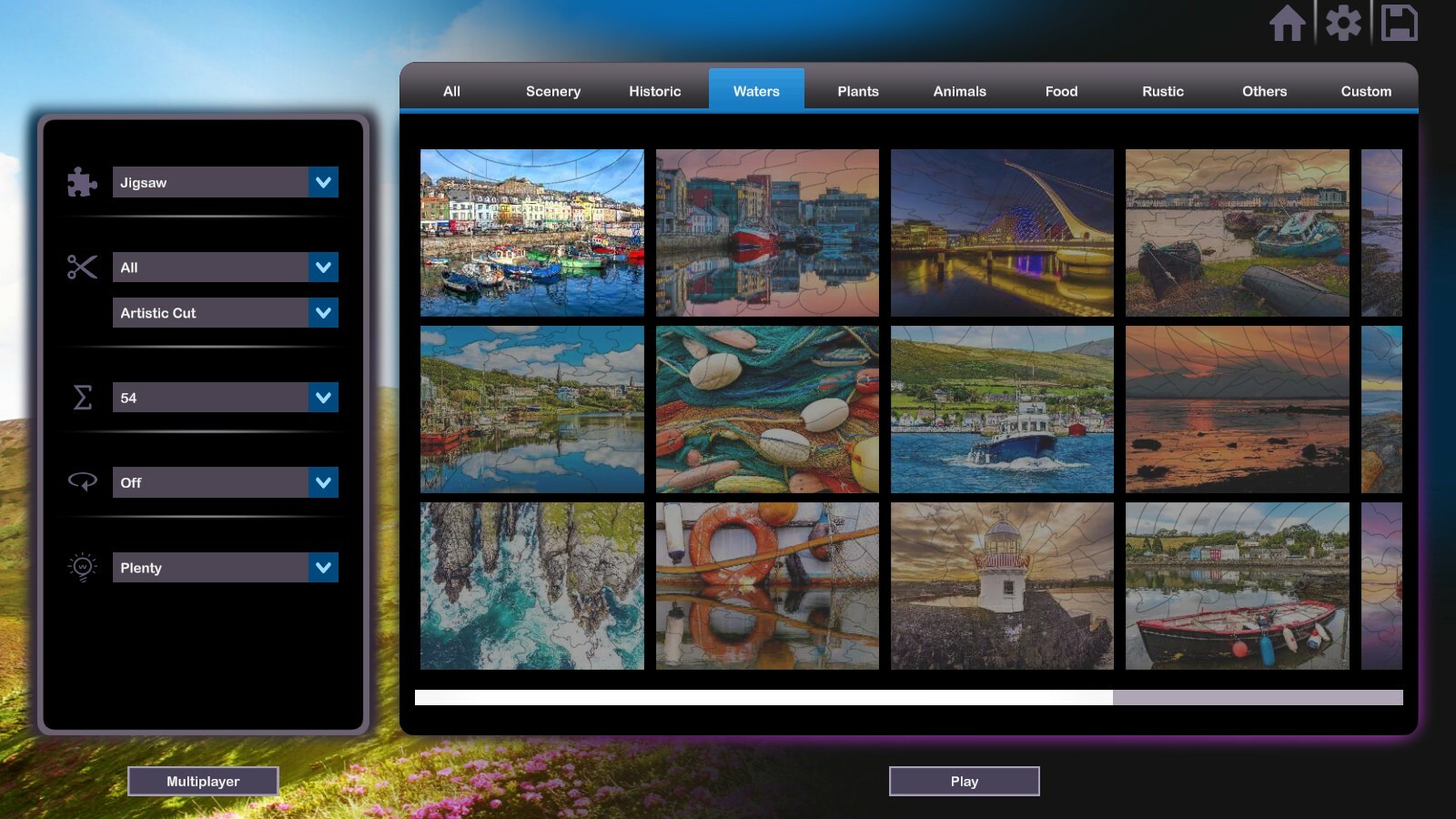The image size is (1456, 819).
Task: Select the Scenery category tab
Action: pos(552,91)
